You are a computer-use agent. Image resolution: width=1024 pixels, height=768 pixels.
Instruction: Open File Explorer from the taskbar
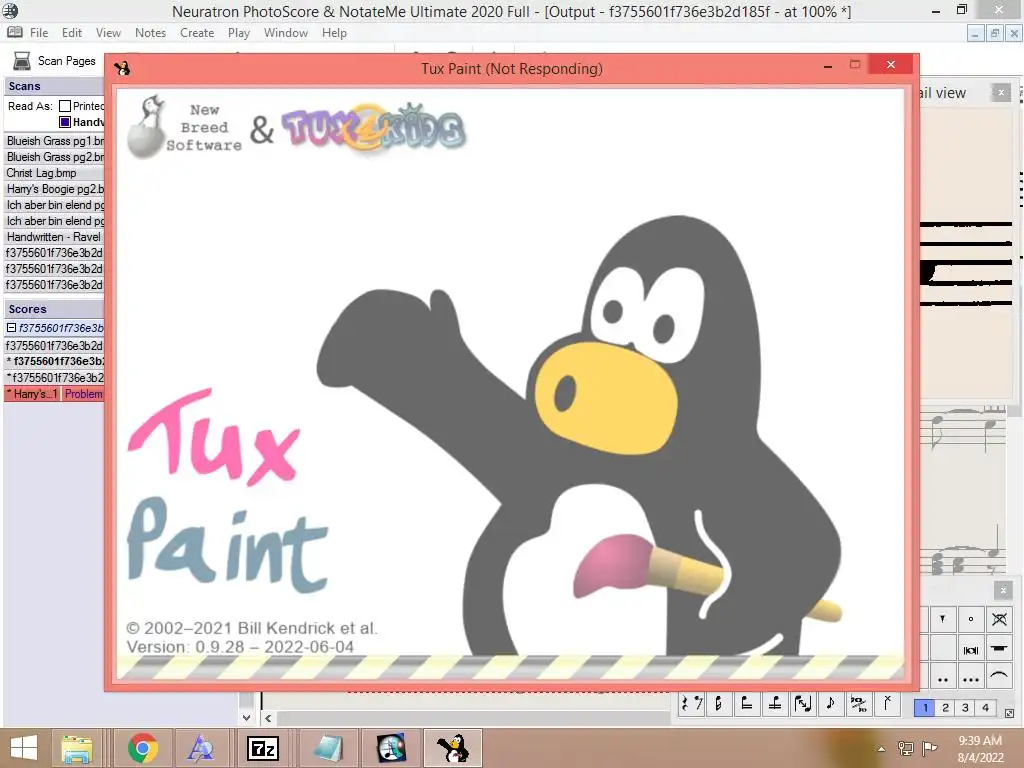[76, 748]
